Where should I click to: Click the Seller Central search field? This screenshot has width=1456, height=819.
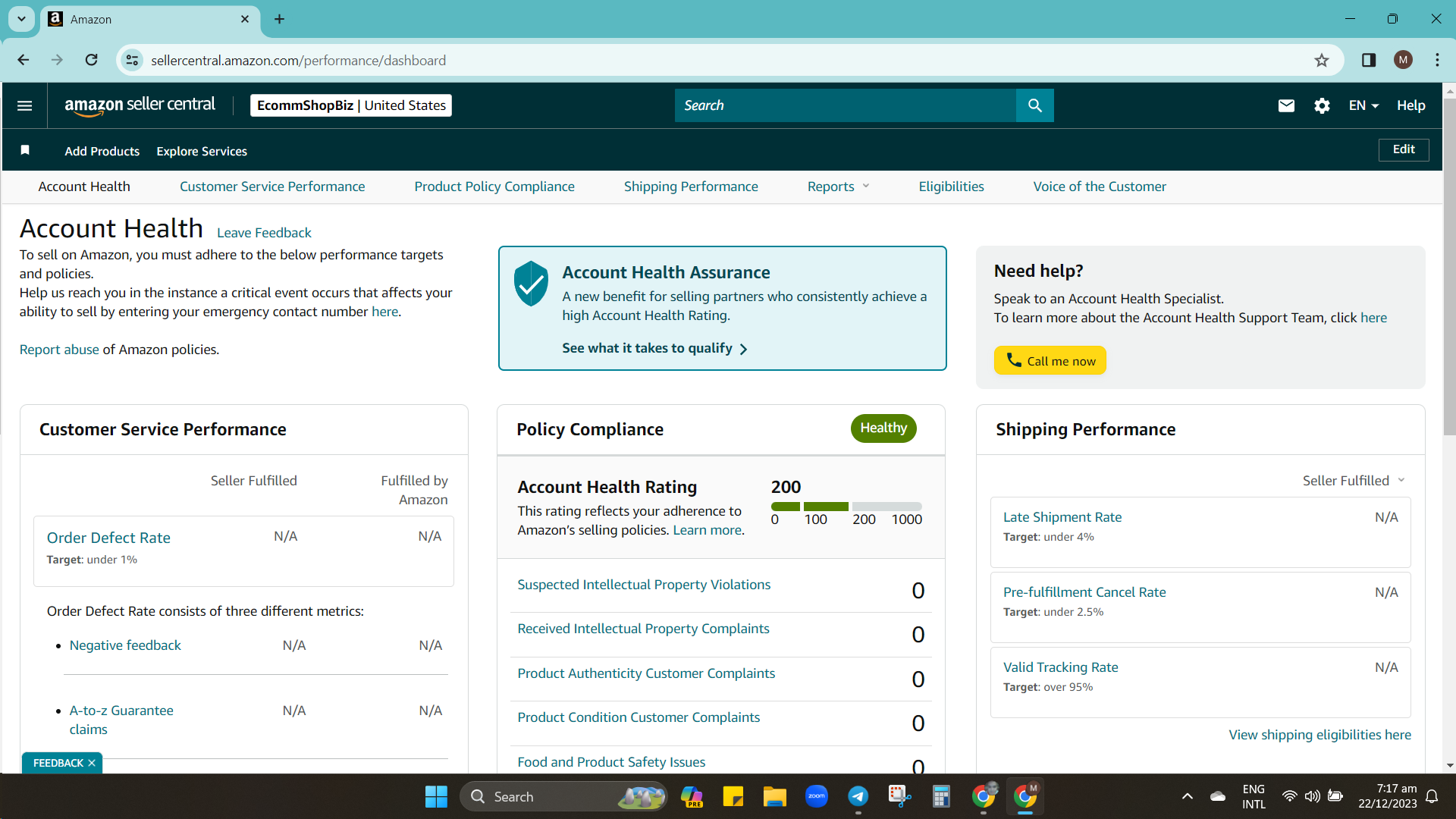845,105
